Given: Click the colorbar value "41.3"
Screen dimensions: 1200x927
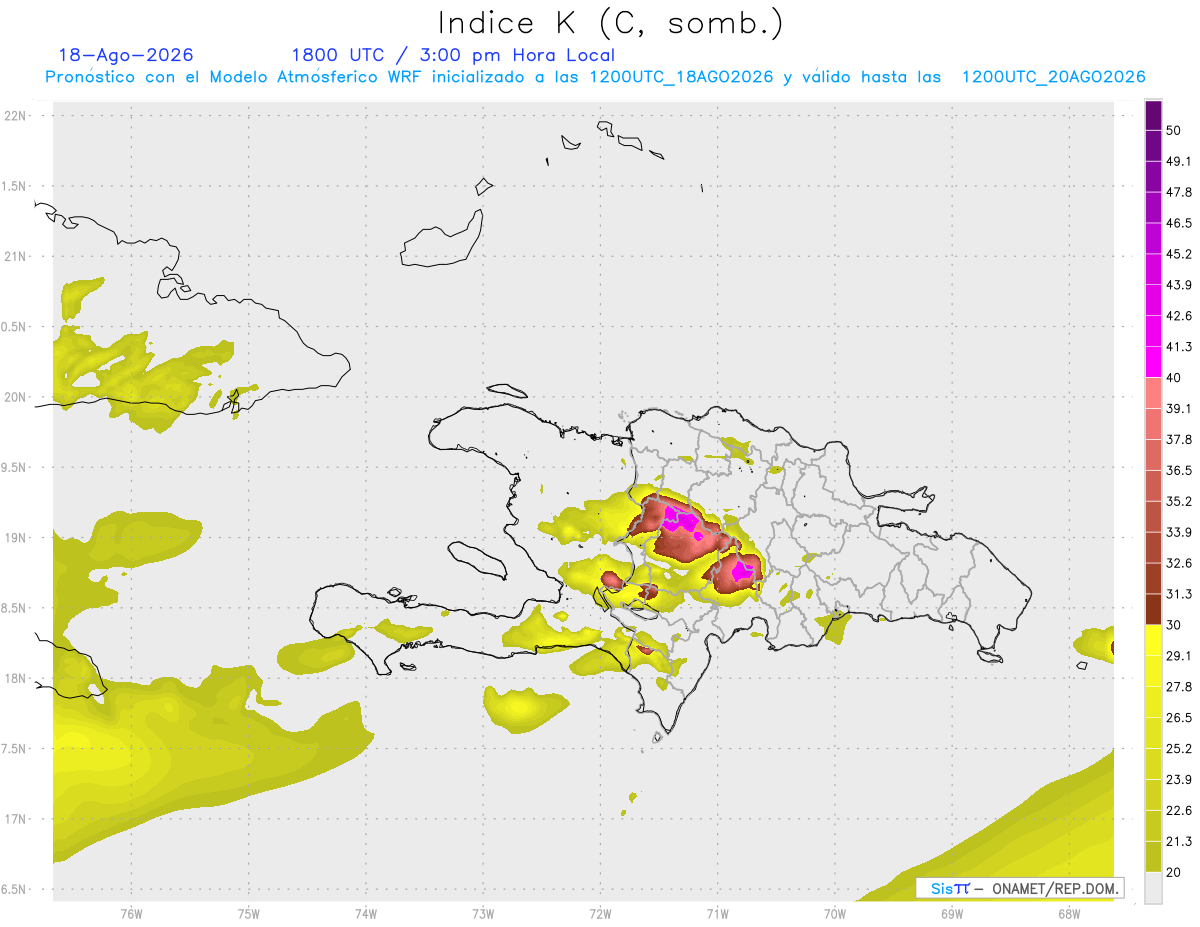Looking at the screenshot, I should tap(1179, 347).
